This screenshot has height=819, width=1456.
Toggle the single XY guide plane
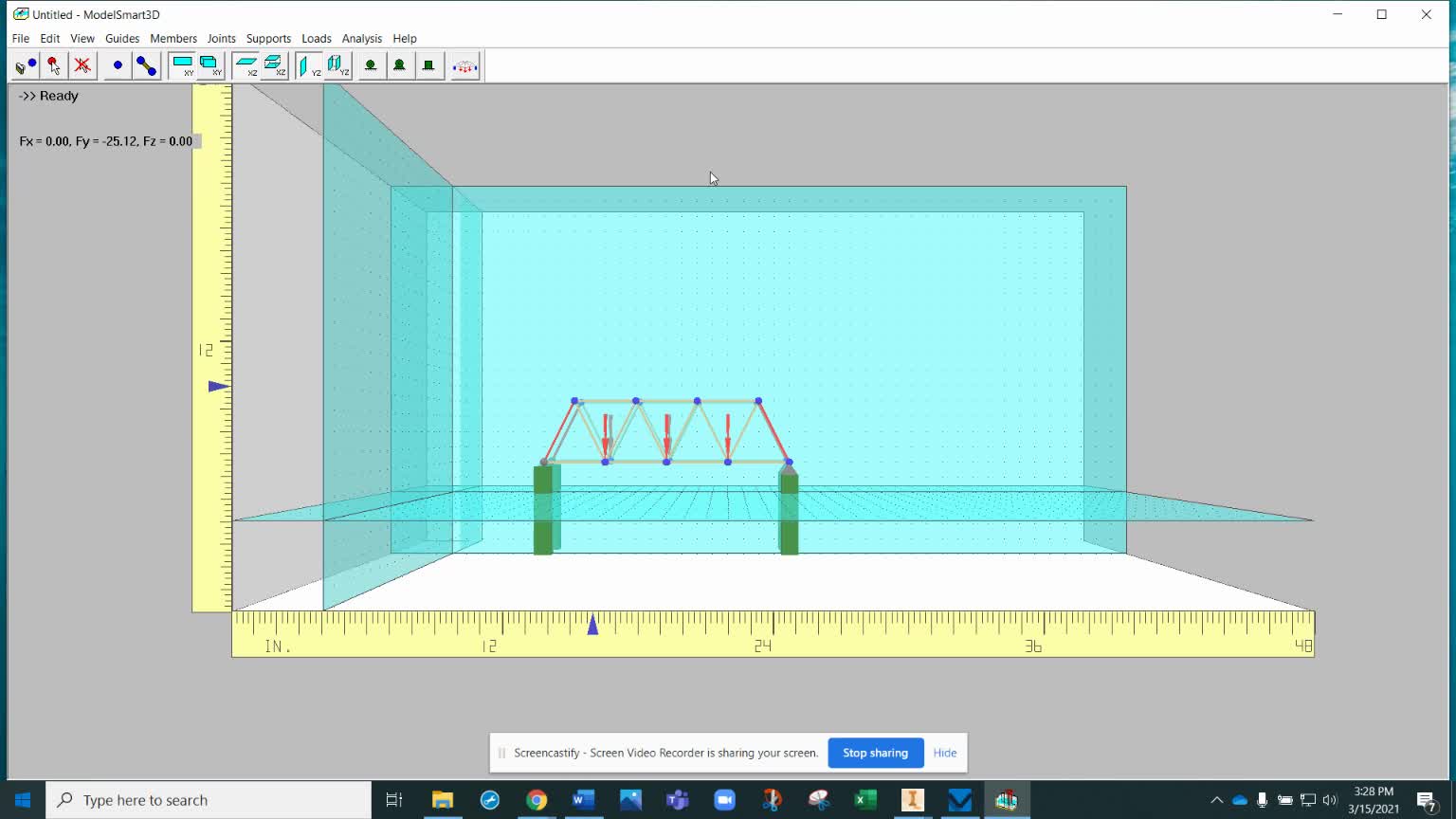(x=182, y=66)
